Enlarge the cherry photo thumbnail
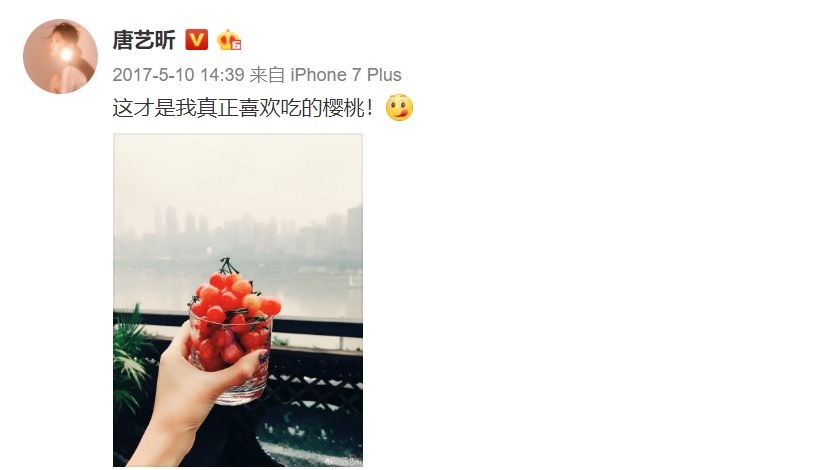 click(238, 300)
